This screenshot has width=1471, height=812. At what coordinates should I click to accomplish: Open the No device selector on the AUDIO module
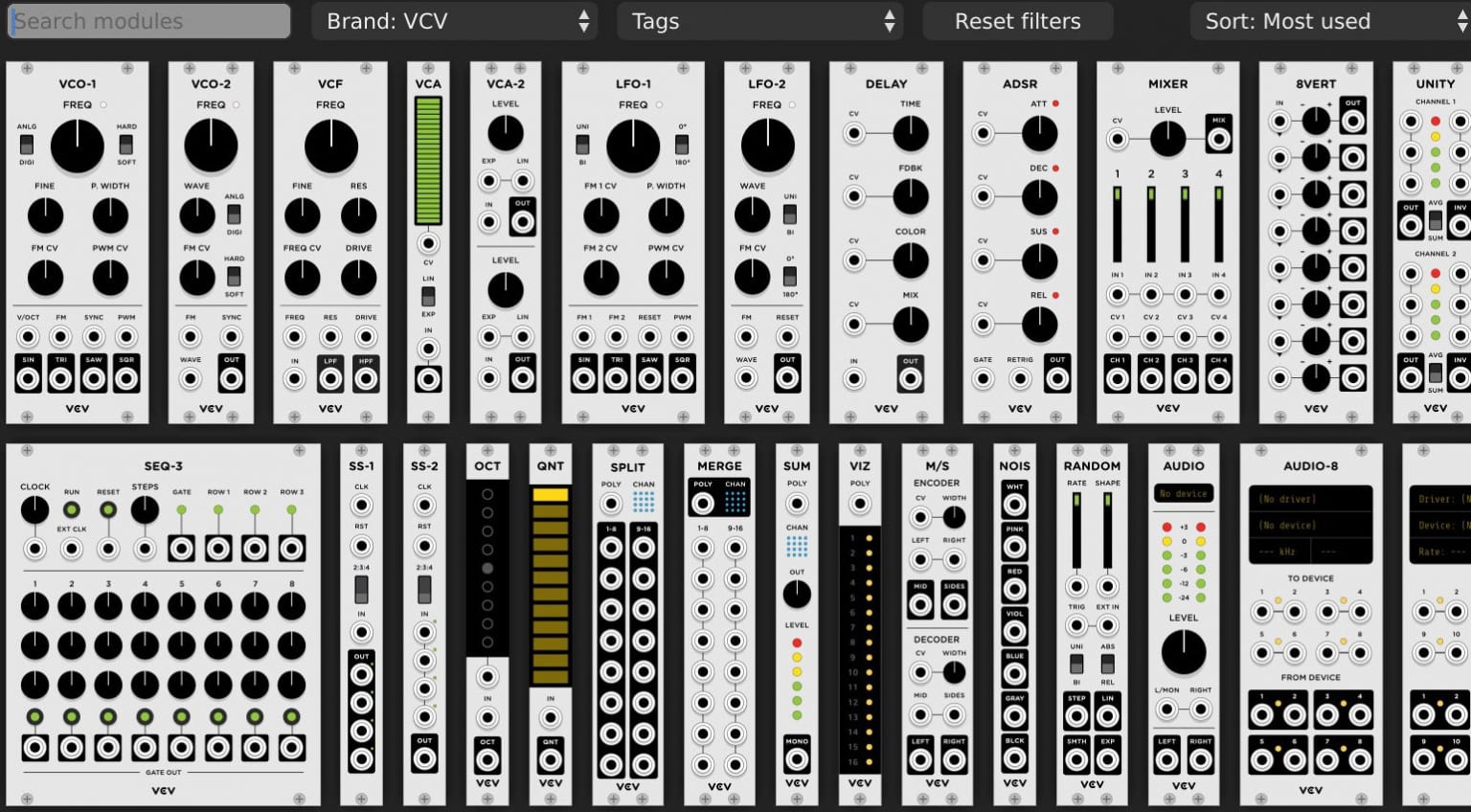[1184, 493]
